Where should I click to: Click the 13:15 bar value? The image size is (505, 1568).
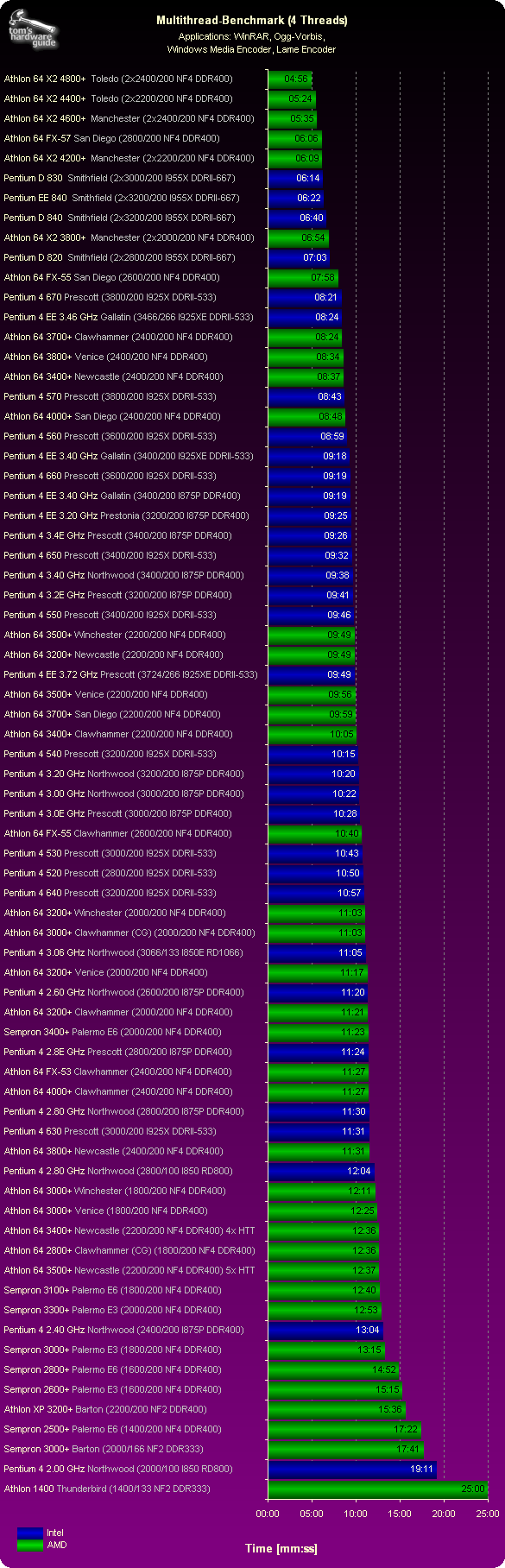click(369, 1350)
